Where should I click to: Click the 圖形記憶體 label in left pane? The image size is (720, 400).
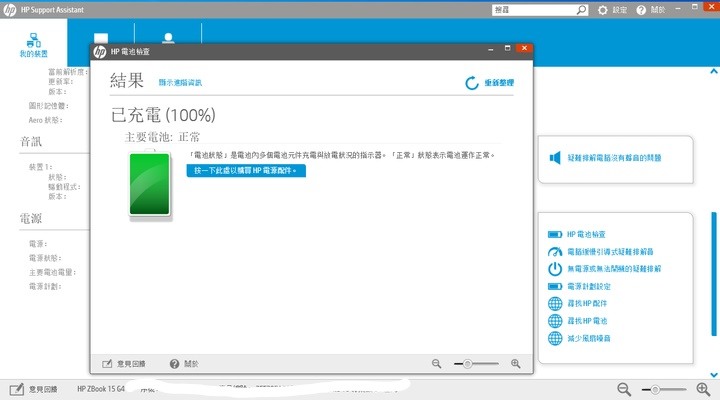49,106
